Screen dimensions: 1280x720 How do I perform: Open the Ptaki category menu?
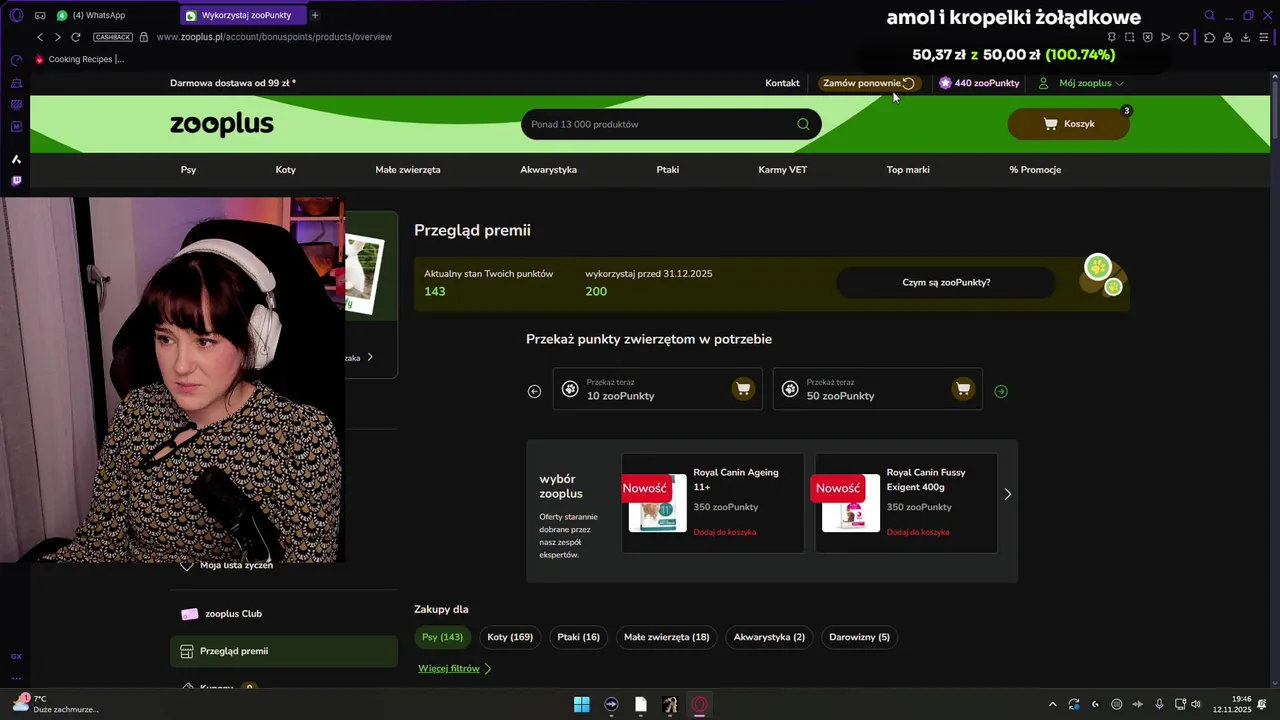[668, 170]
